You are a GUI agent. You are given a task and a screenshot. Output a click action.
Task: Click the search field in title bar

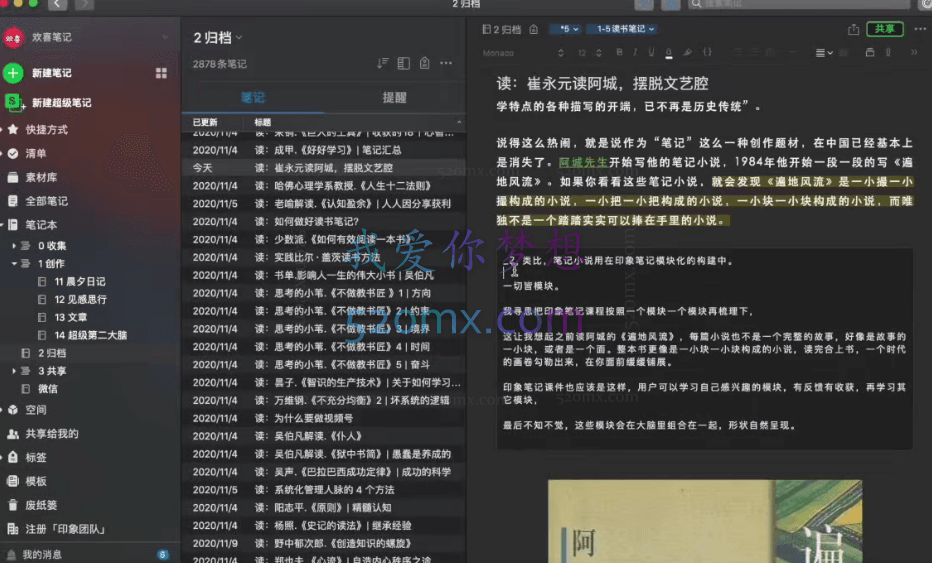[x=799, y=5]
